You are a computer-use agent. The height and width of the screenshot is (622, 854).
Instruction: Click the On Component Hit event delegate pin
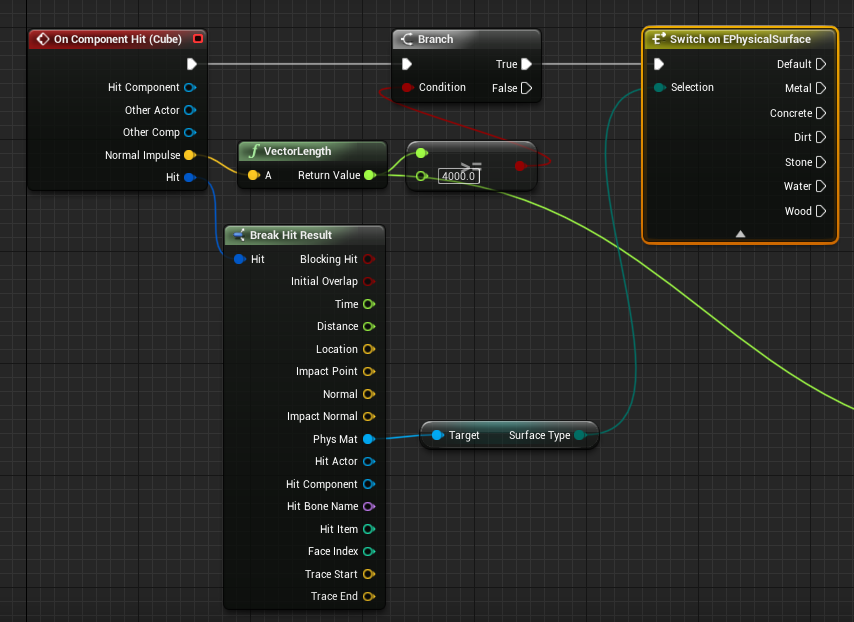(198, 39)
